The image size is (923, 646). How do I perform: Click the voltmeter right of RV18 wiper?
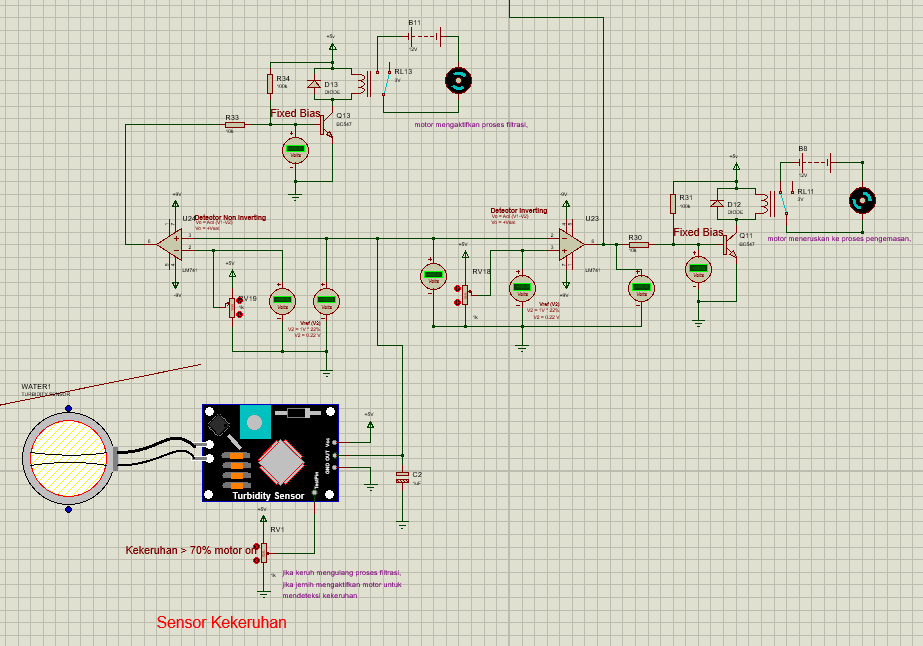[522, 289]
